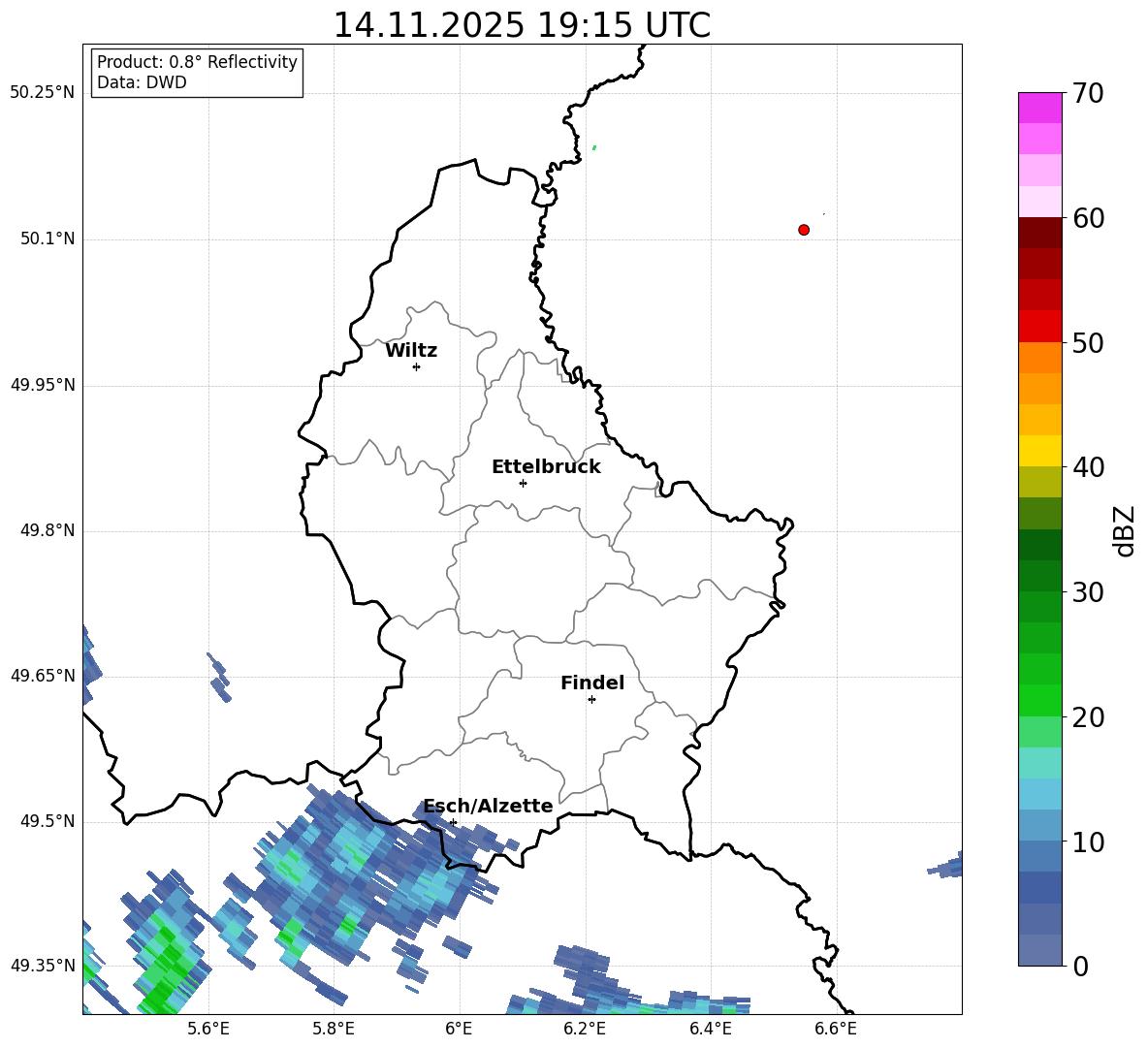The height and width of the screenshot is (1048, 1148).
Task: Click the Findel station cross marker
Action: 591,700
